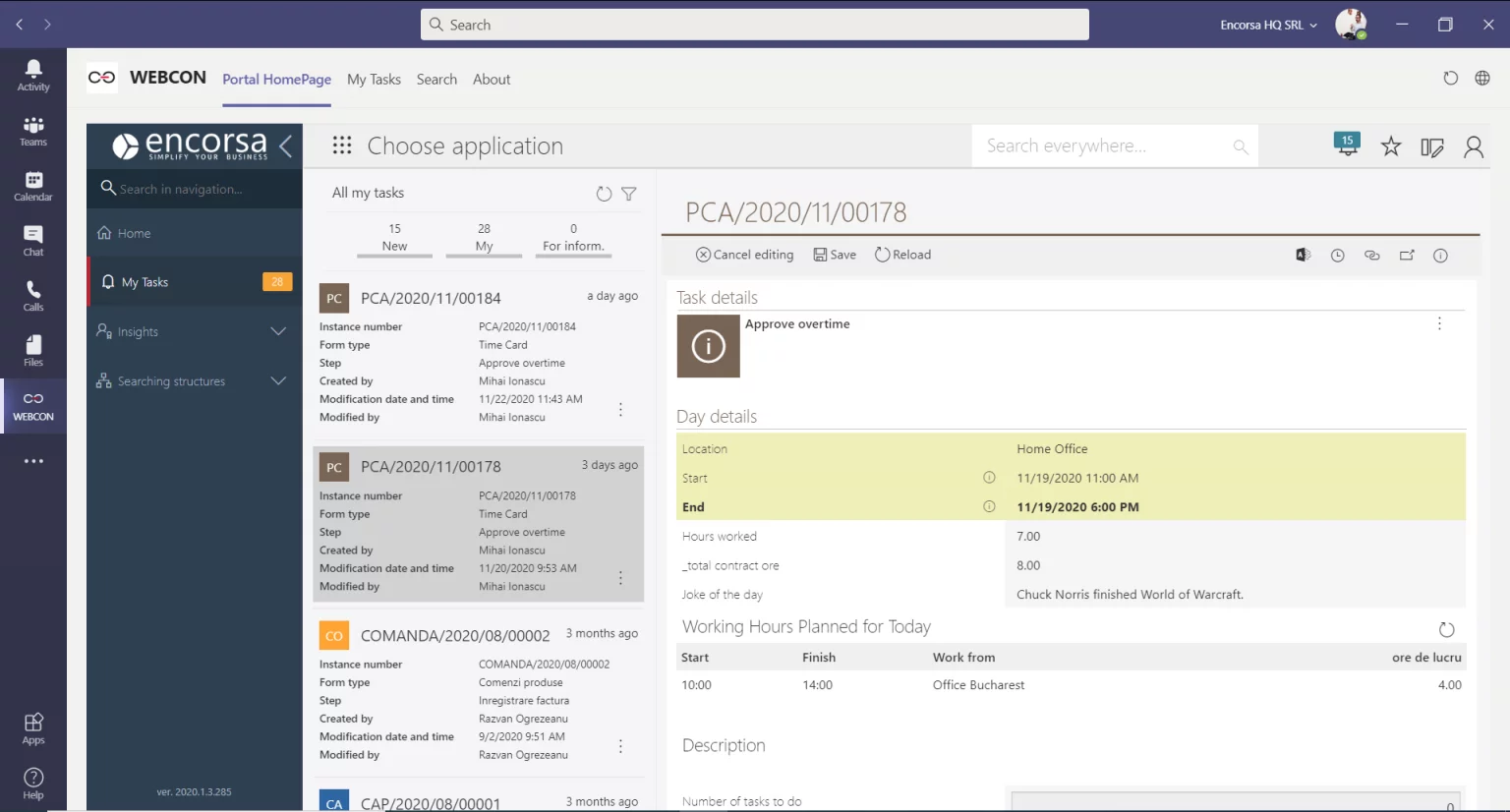Switch to My Tasks tab
The width and height of the screenshot is (1510, 812).
pos(374,80)
